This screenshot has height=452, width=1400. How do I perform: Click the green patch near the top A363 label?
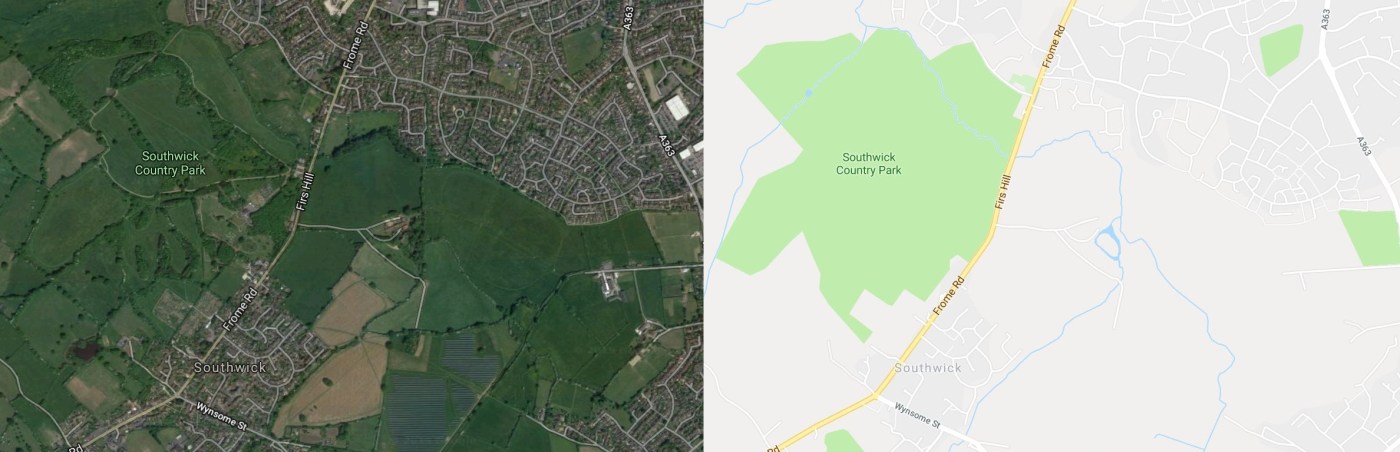coord(1281,49)
